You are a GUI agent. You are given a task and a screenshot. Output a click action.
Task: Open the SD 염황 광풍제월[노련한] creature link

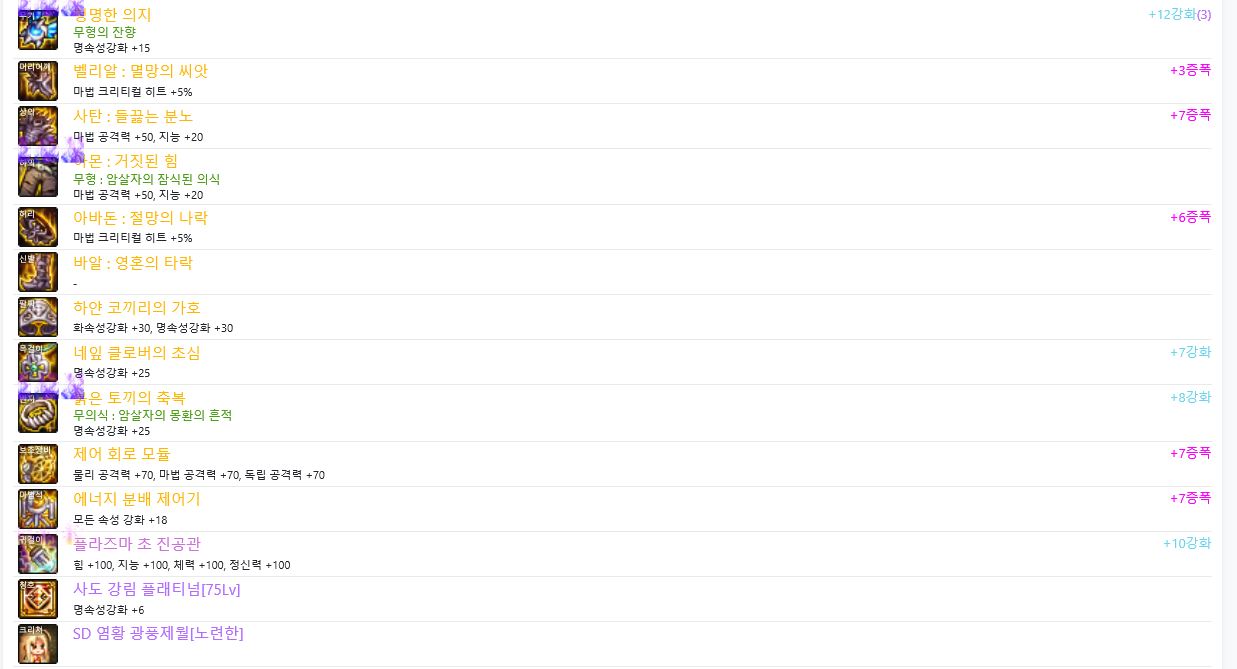pos(158,633)
